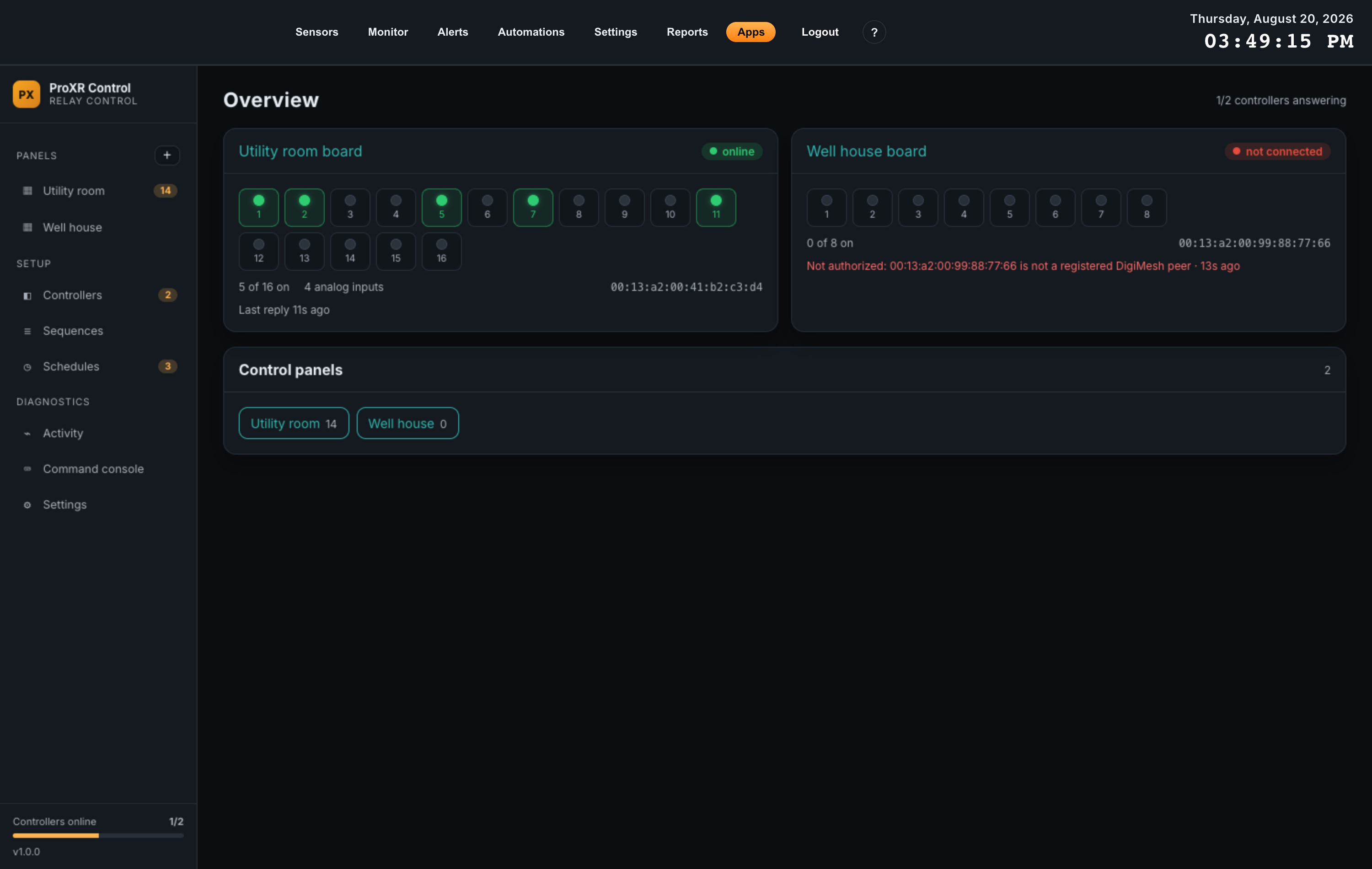
Task: Toggle relay 5 on Utility room board
Action: (442, 208)
